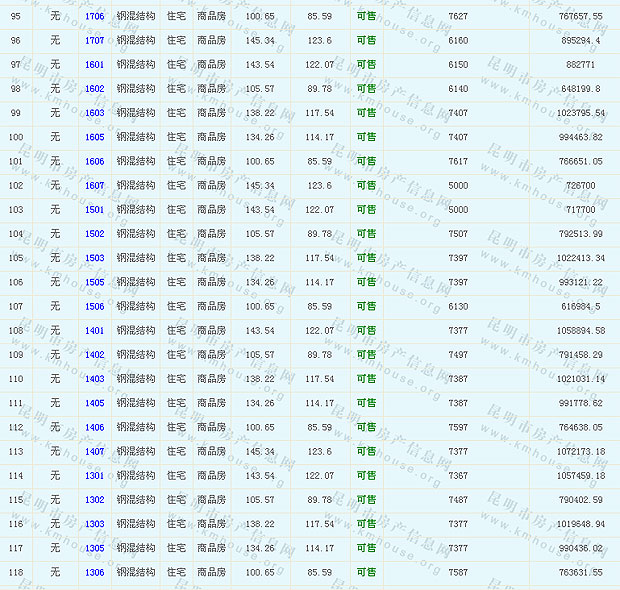Open room 1706 details link
The image size is (620, 590).
click(94, 16)
